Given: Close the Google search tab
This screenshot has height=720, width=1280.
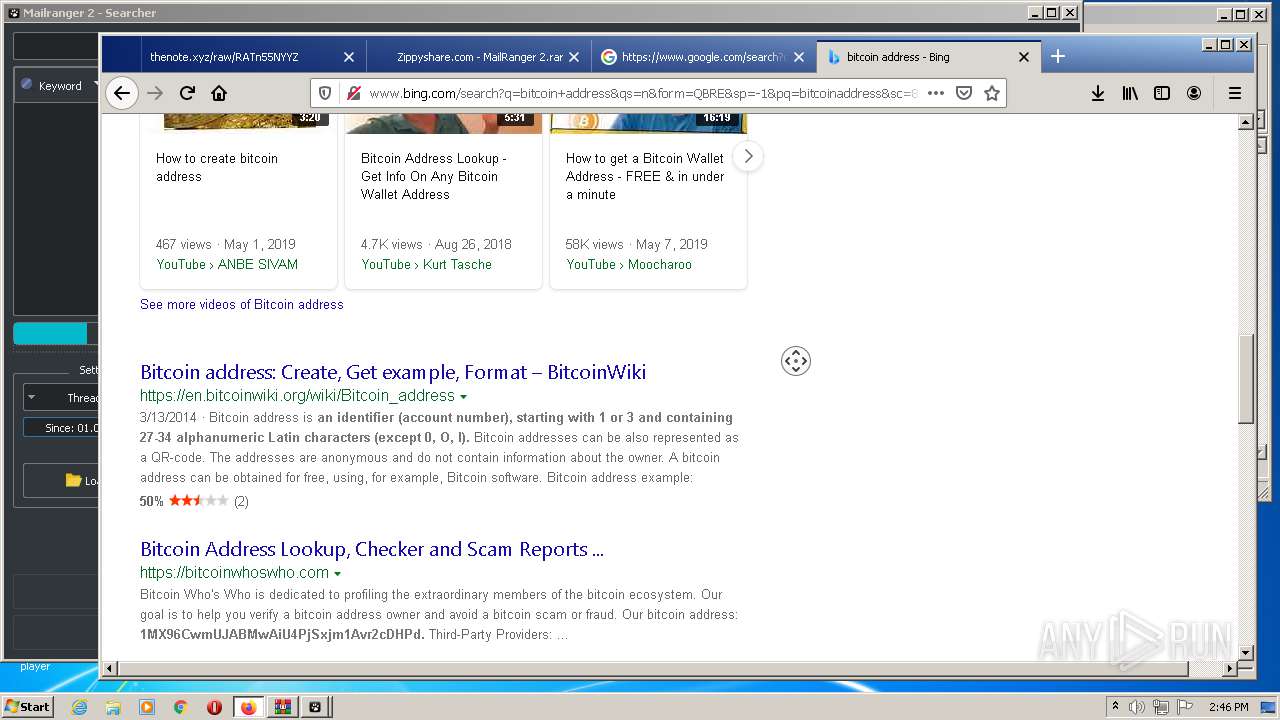Looking at the screenshot, I should pyautogui.click(x=799, y=57).
